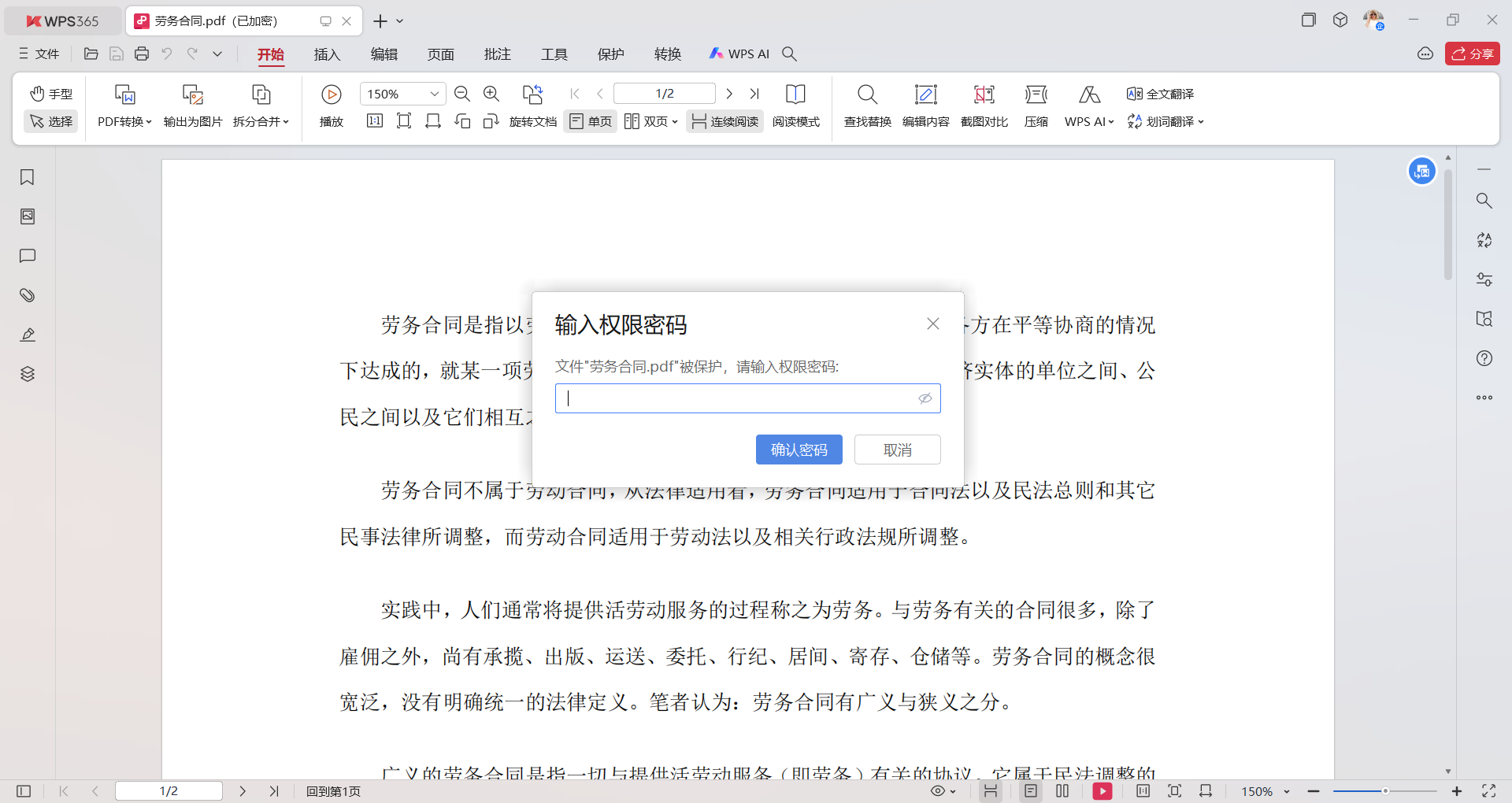Toggle Continuous Reading mode
Image resolution: width=1512 pixels, height=803 pixels.
click(724, 121)
